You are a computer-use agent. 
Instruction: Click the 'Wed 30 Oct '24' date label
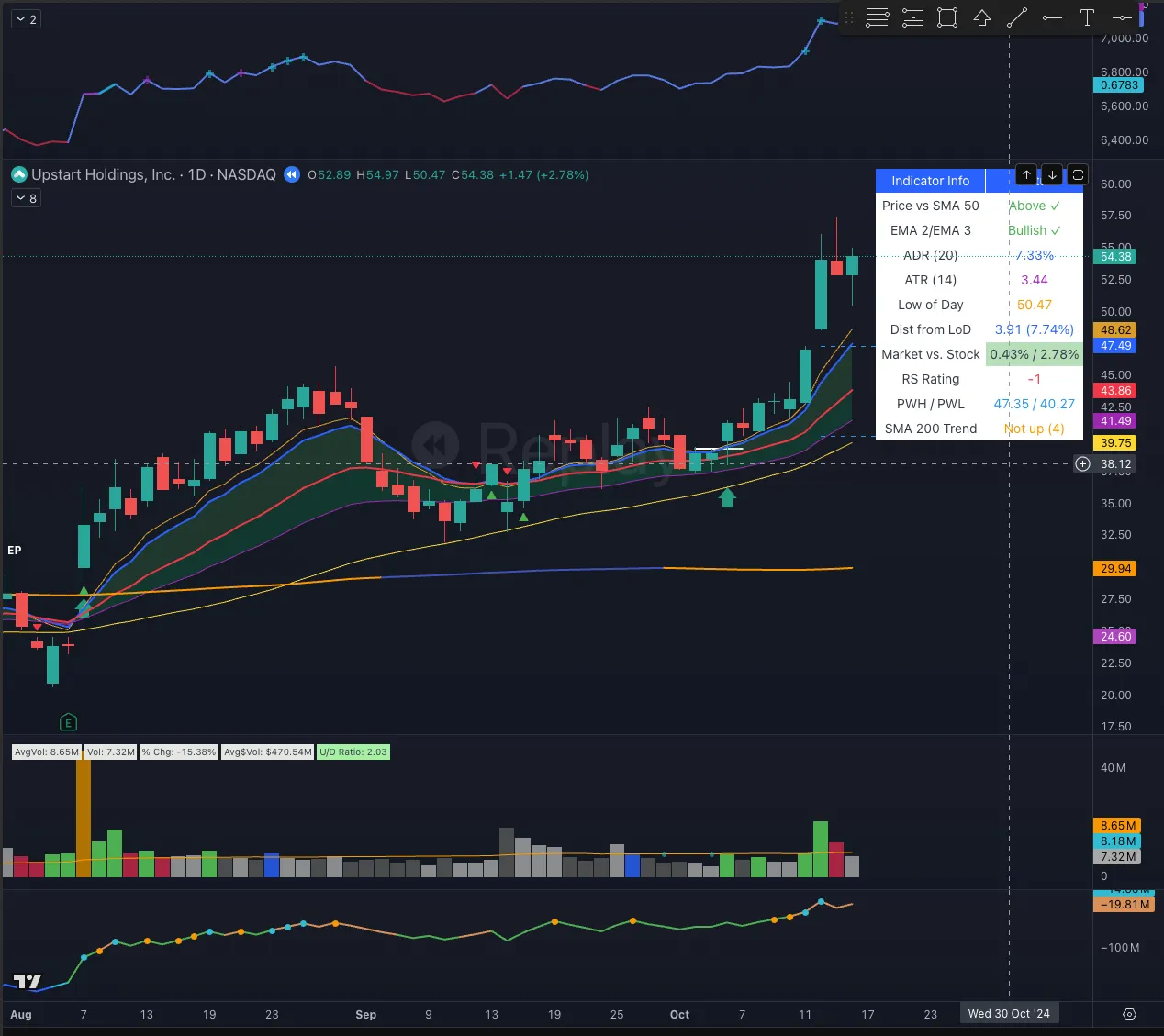1009,1014
